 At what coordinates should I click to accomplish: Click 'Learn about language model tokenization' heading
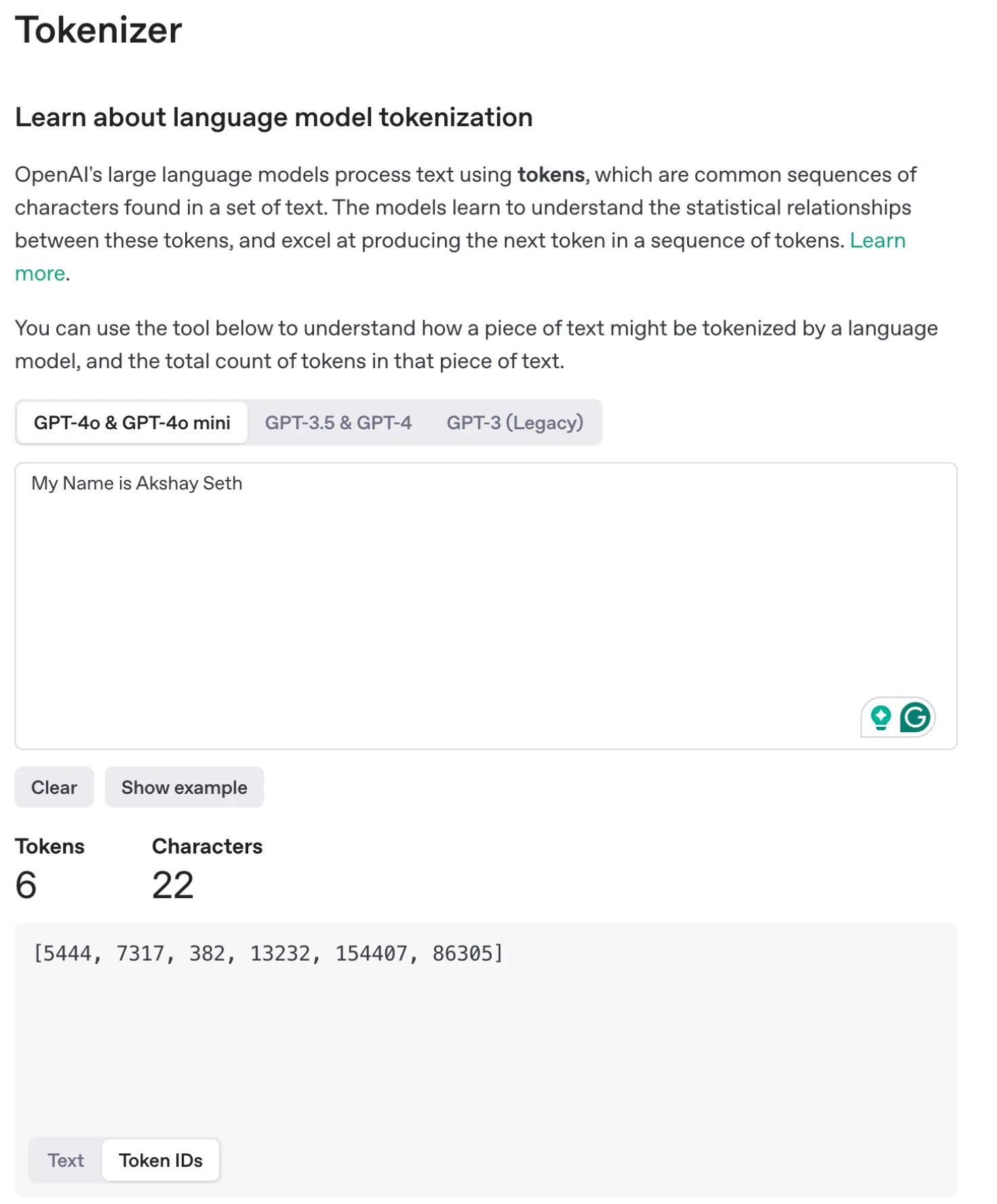click(274, 117)
